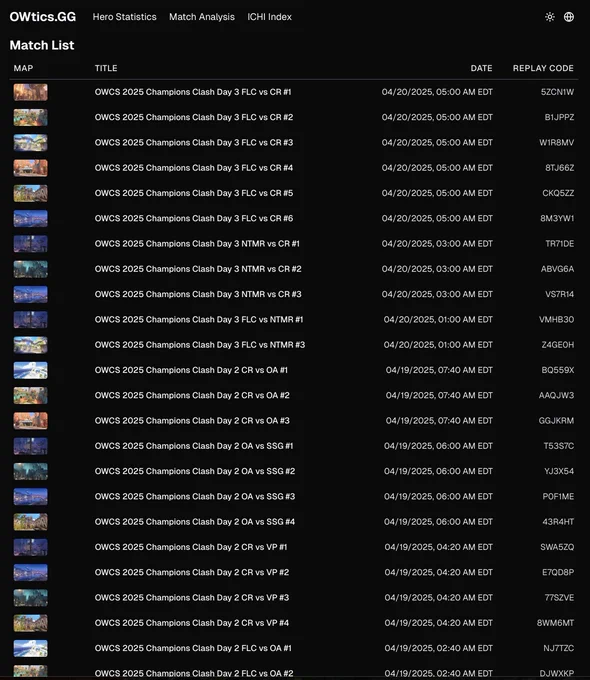Open map thumbnail for FLC vs NTMR #1
Screen dimensions: 590x680
(x=30, y=320)
